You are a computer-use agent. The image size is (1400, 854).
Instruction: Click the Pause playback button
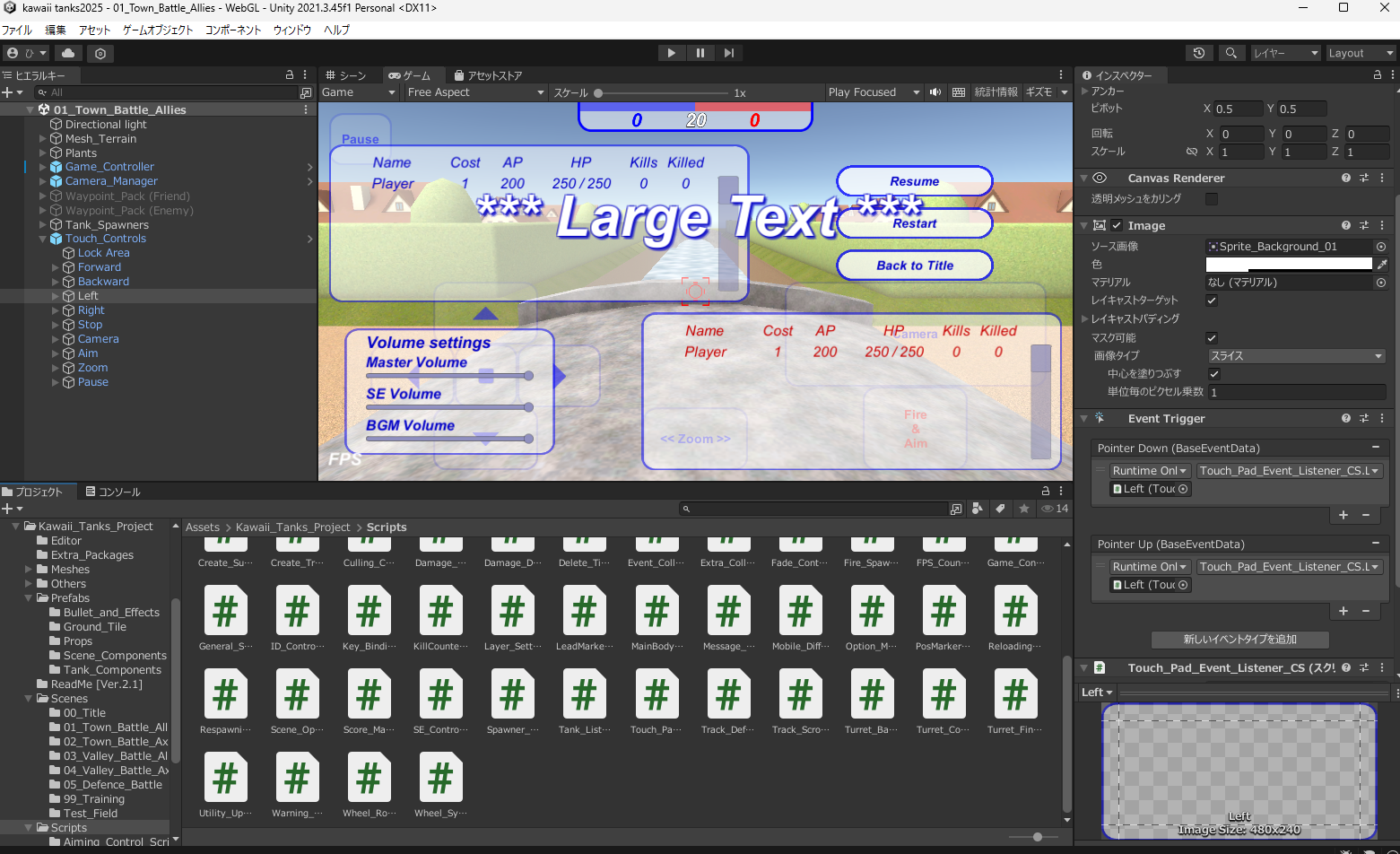click(x=700, y=53)
